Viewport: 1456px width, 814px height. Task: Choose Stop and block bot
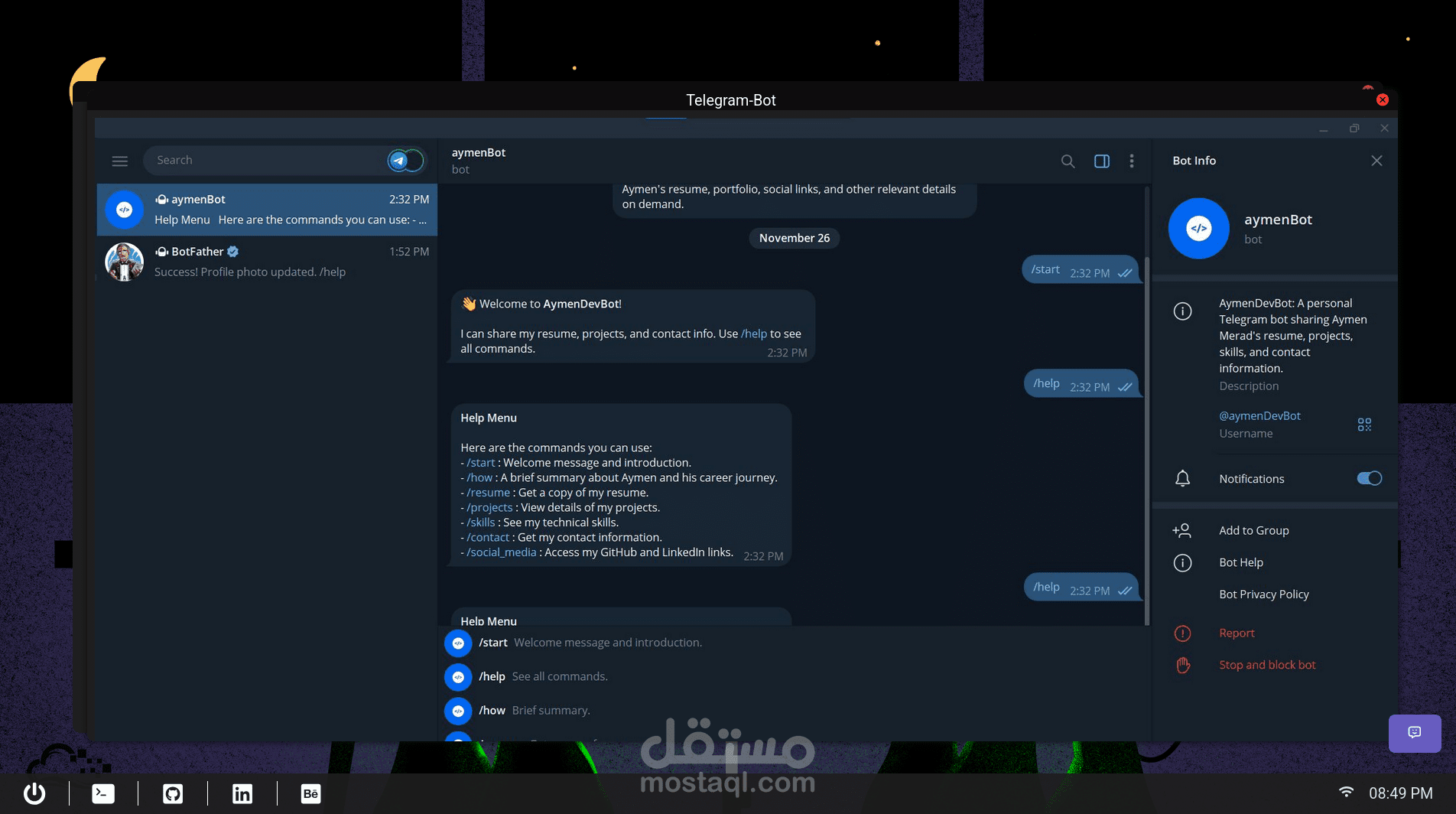(1267, 666)
